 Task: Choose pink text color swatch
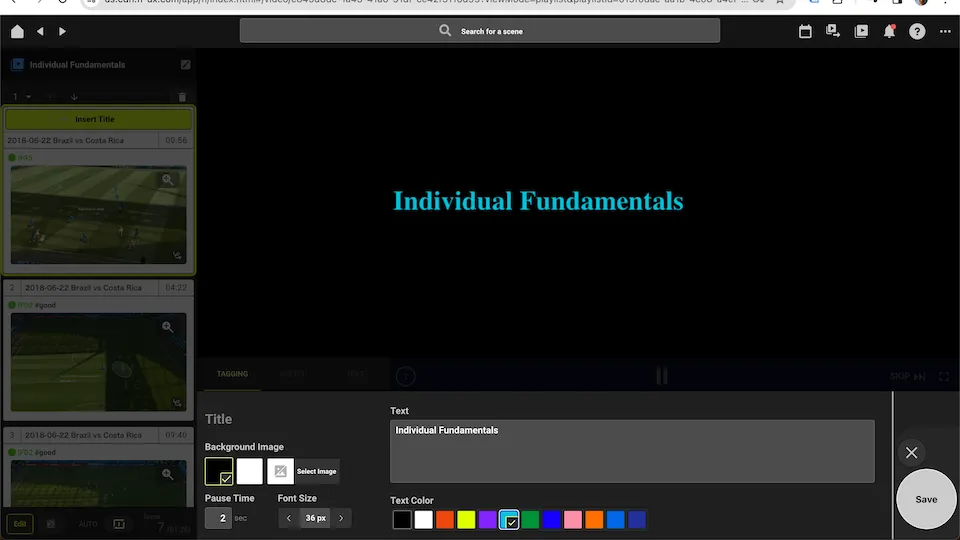[x=573, y=519]
